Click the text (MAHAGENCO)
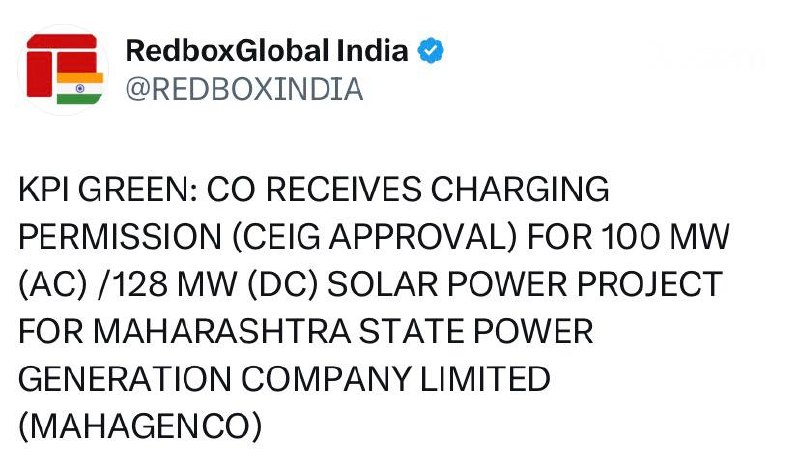This screenshot has height=471, width=800. click(x=140, y=427)
